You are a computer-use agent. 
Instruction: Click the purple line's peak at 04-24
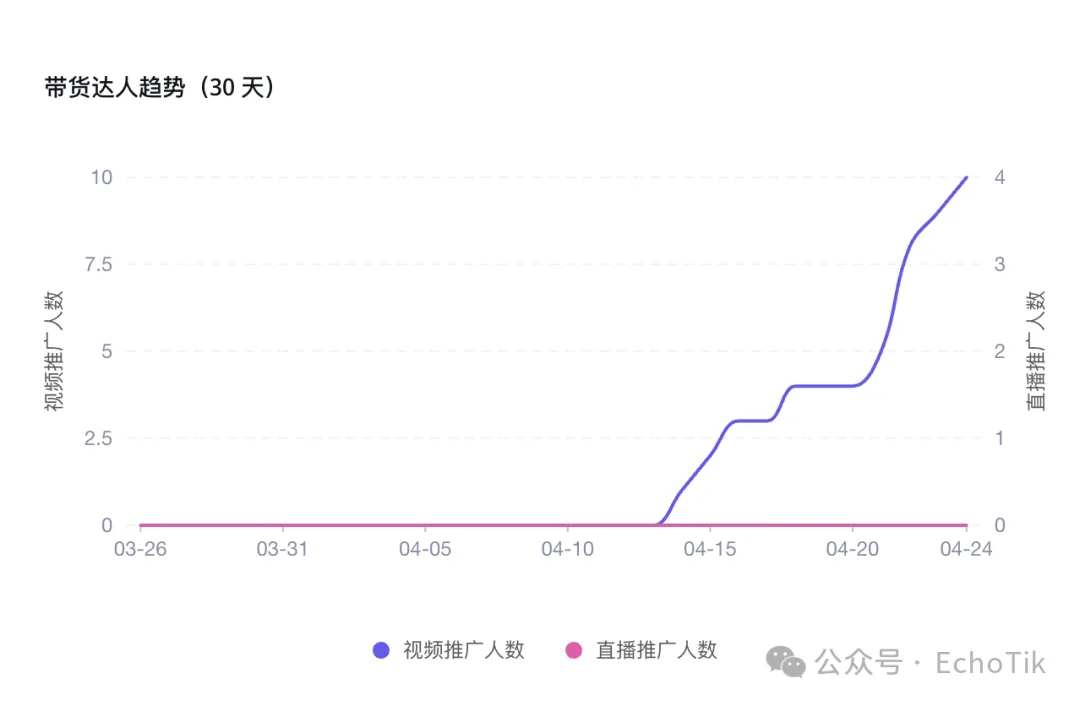[x=966, y=177]
